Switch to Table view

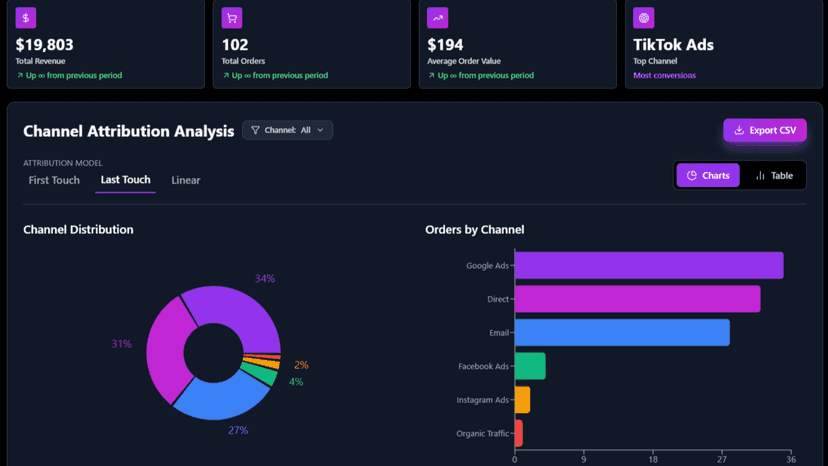point(774,175)
